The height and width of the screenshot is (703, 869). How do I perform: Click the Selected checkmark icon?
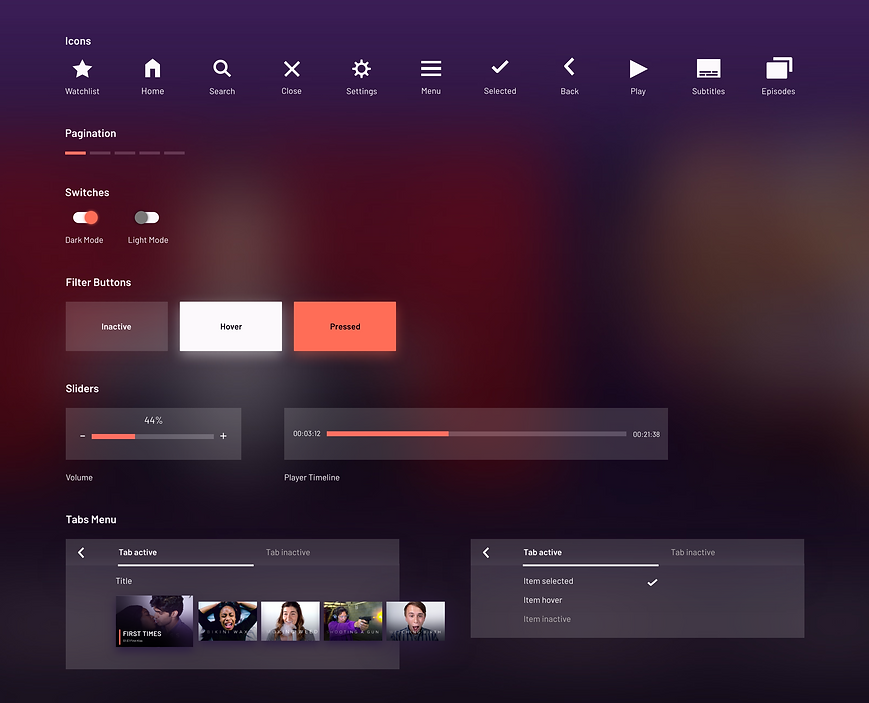coord(499,68)
